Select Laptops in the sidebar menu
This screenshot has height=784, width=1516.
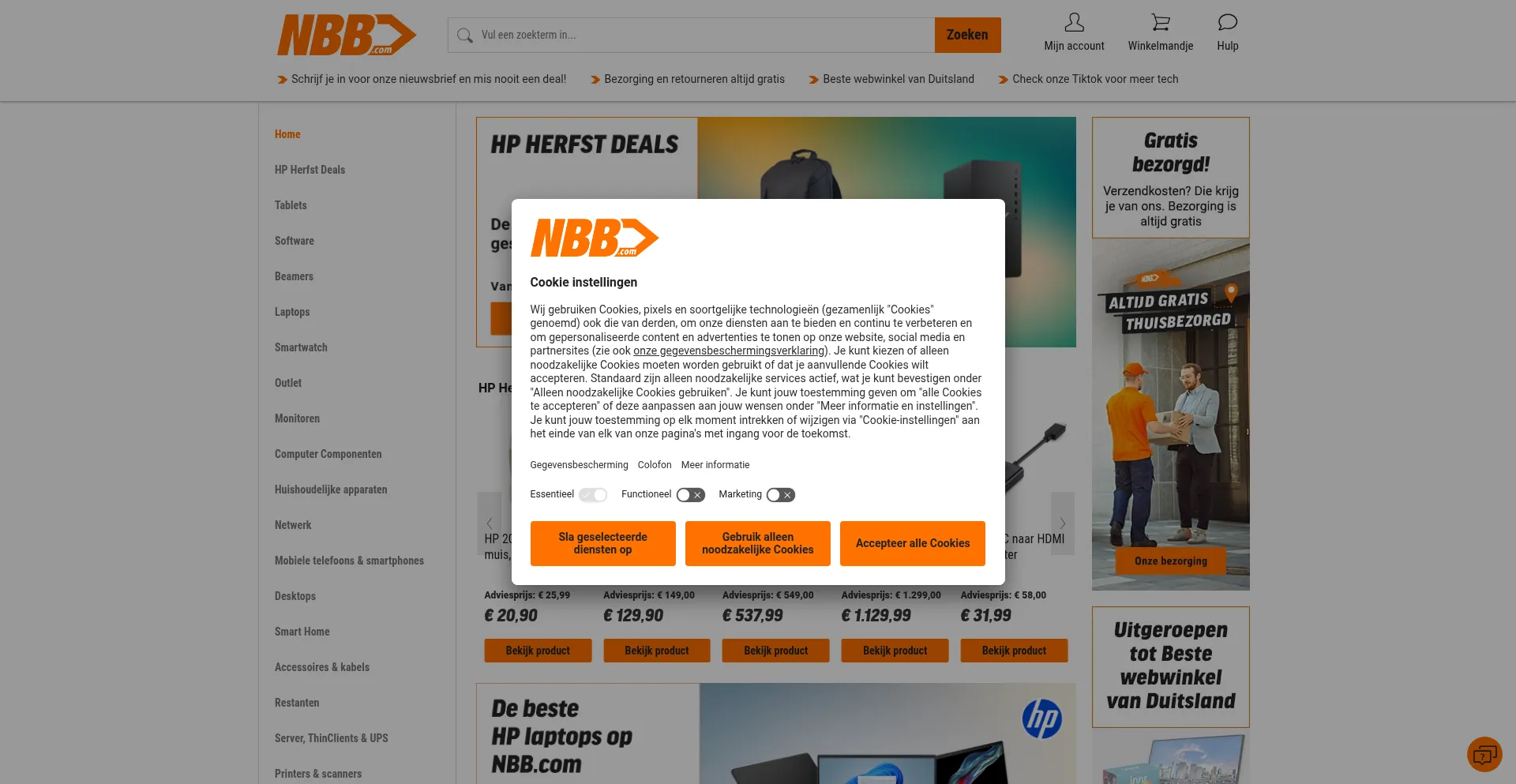point(292,312)
